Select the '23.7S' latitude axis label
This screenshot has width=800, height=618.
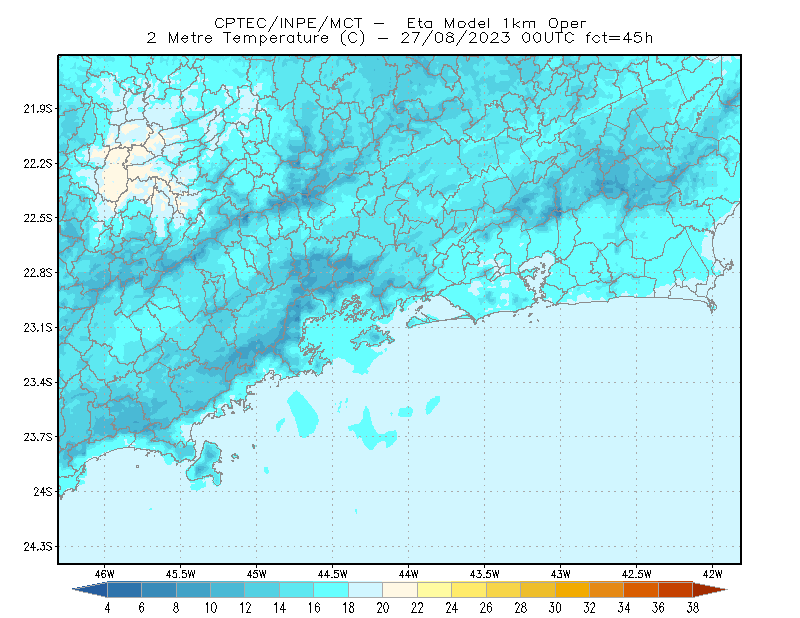[38, 437]
